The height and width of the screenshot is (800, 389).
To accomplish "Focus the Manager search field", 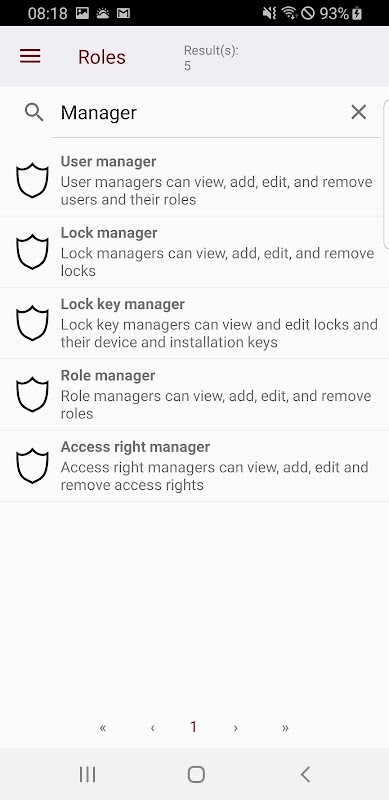I will pos(202,113).
